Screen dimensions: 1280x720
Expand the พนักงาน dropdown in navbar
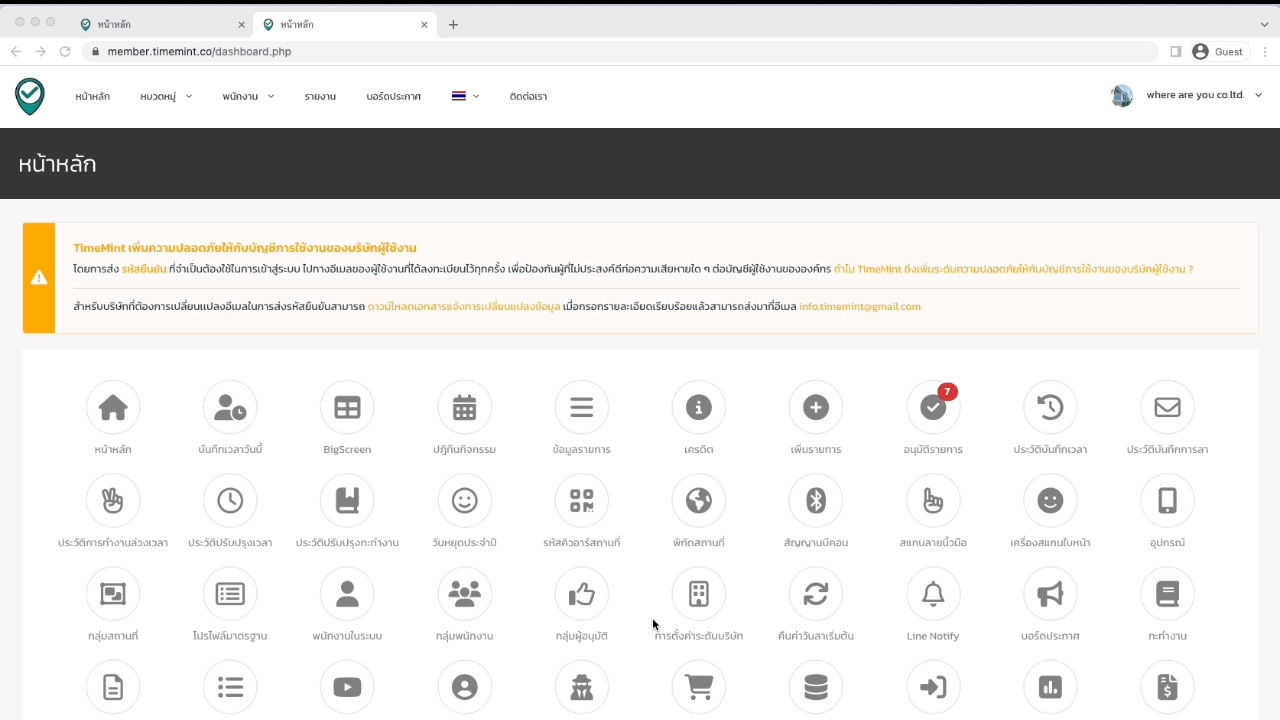248,97
